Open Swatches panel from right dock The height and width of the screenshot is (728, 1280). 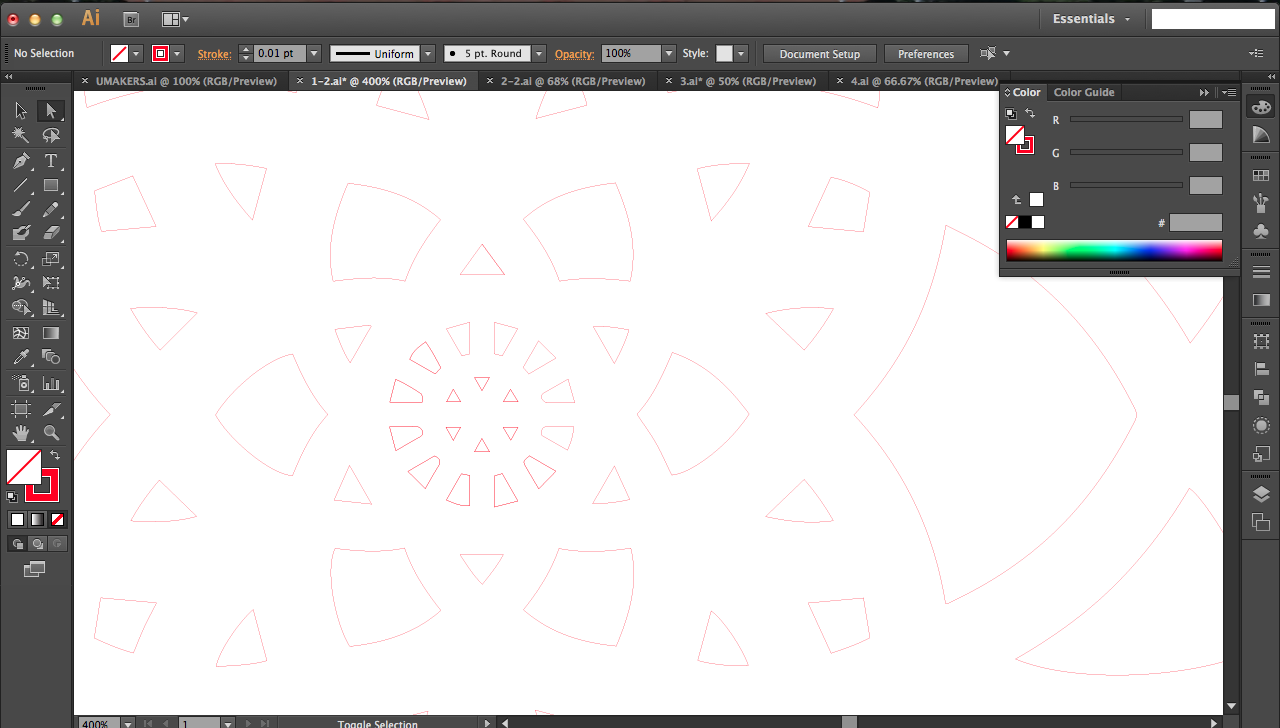coord(1261,175)
